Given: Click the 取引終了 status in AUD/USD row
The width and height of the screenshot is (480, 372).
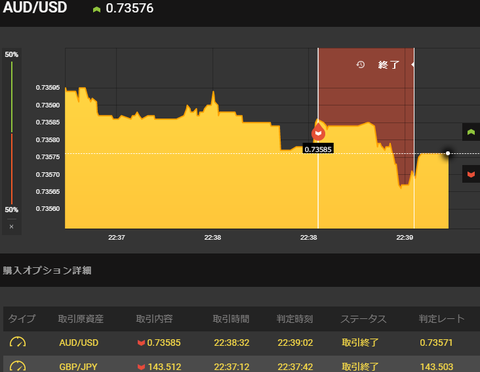Looking at the screenshot, I should [x=360, y=343].
